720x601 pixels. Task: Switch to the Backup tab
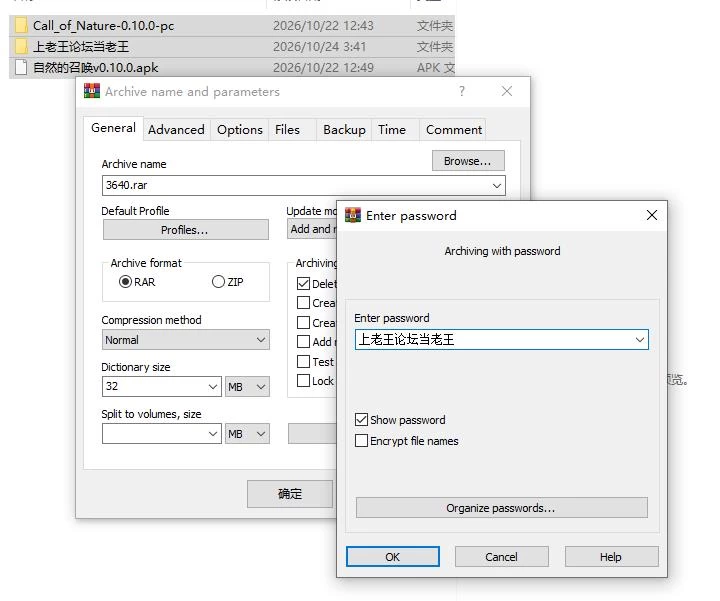coord(344,130)
